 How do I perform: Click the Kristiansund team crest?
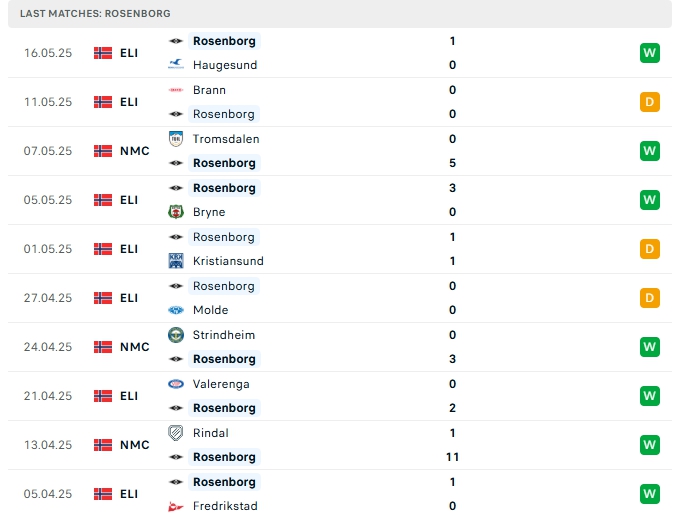pyautogui.click(x=176, y=261)
